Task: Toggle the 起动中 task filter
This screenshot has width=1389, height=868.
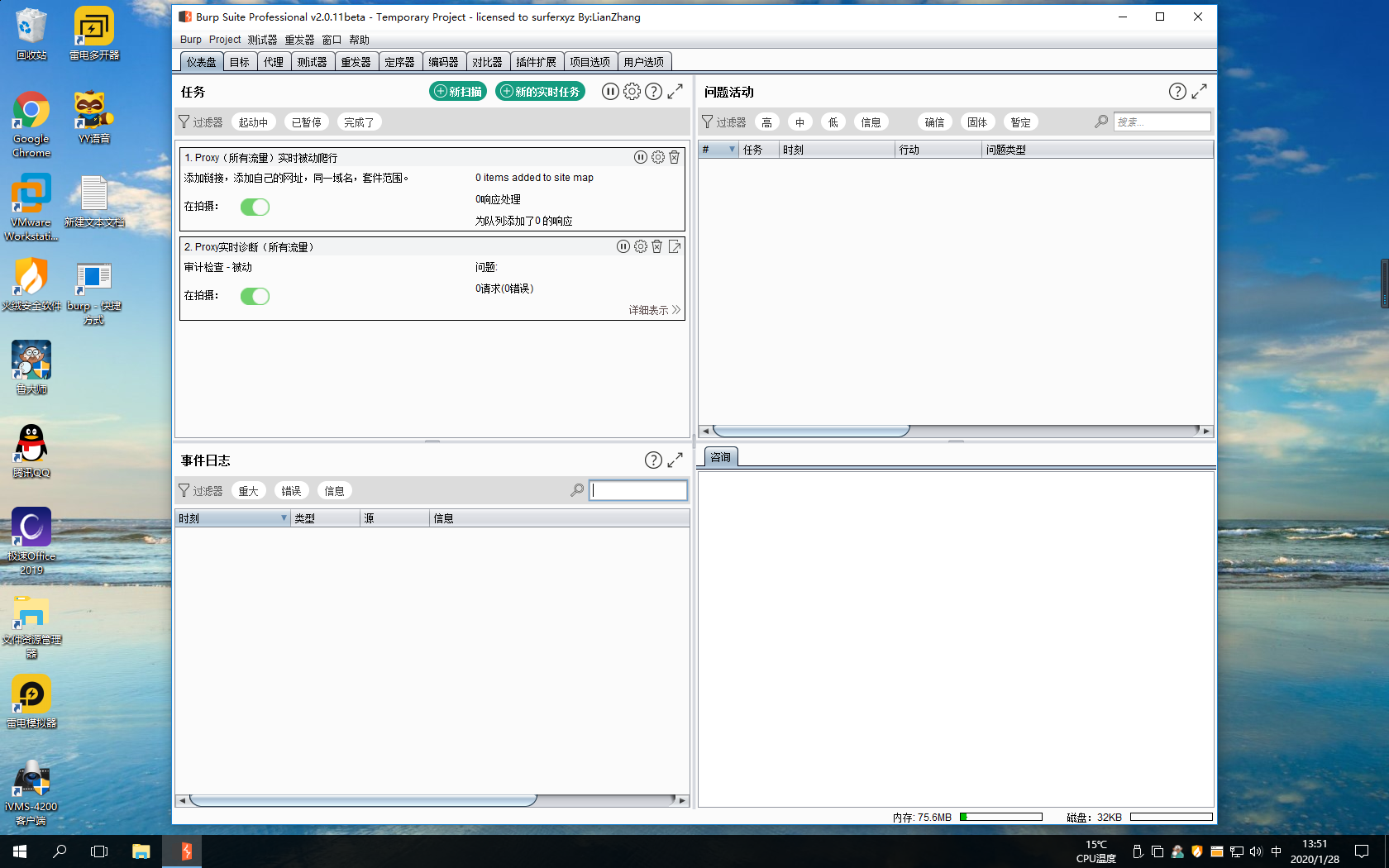Action: pyautogui.click(x=254, y=122)
